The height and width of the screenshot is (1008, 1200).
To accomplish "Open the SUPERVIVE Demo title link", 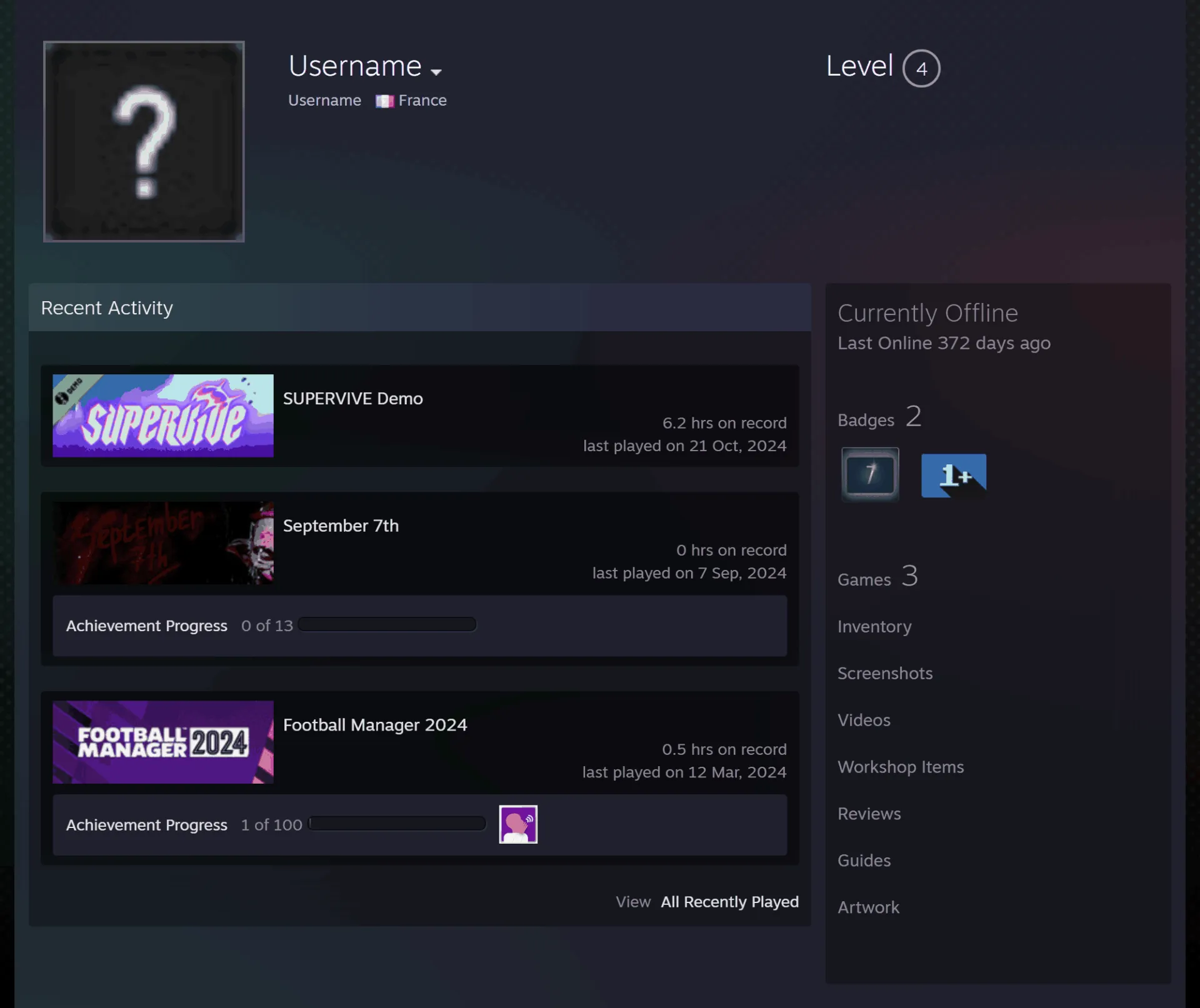I will [x=353, y=399].
